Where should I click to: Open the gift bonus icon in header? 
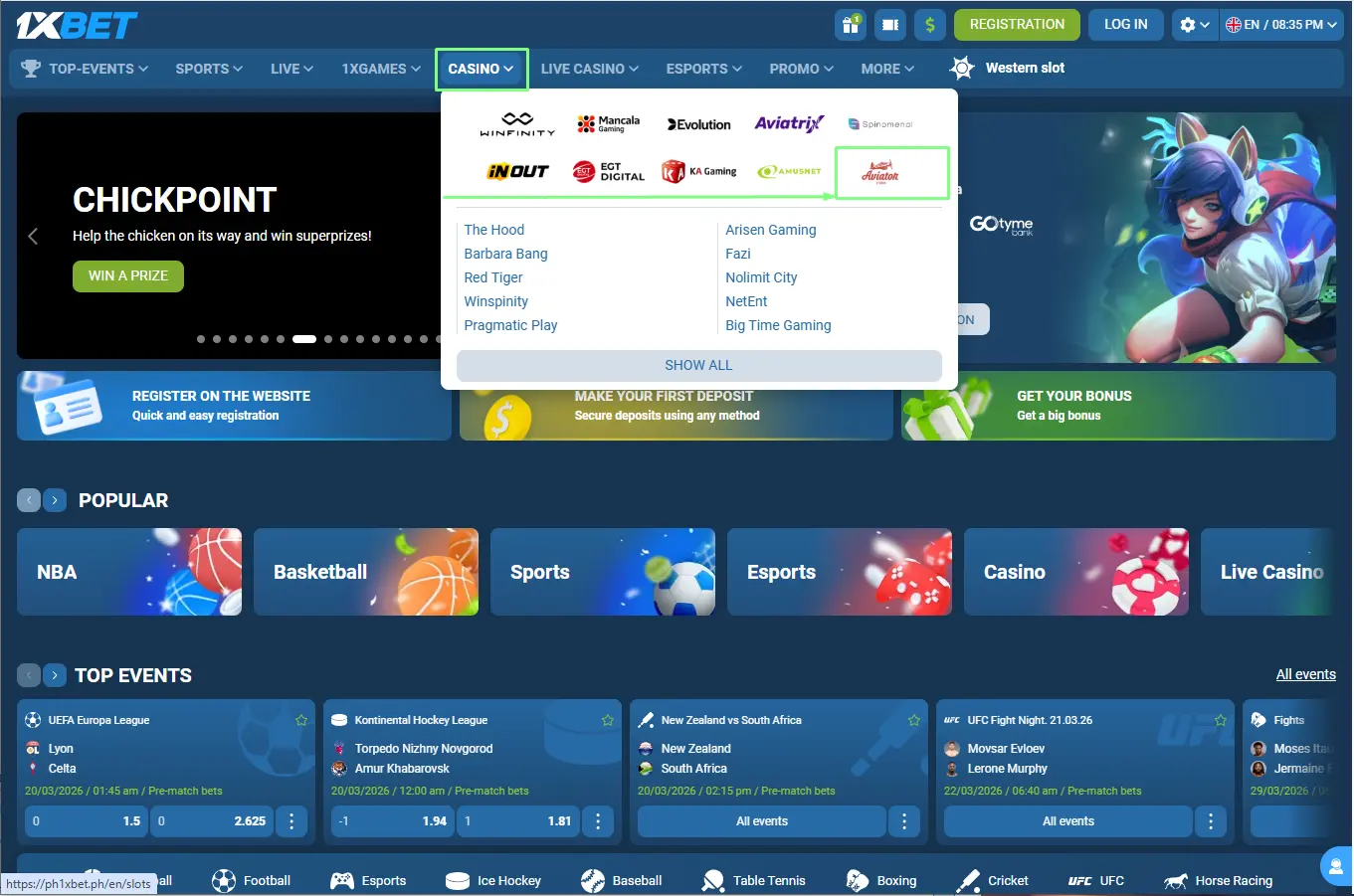851,25
